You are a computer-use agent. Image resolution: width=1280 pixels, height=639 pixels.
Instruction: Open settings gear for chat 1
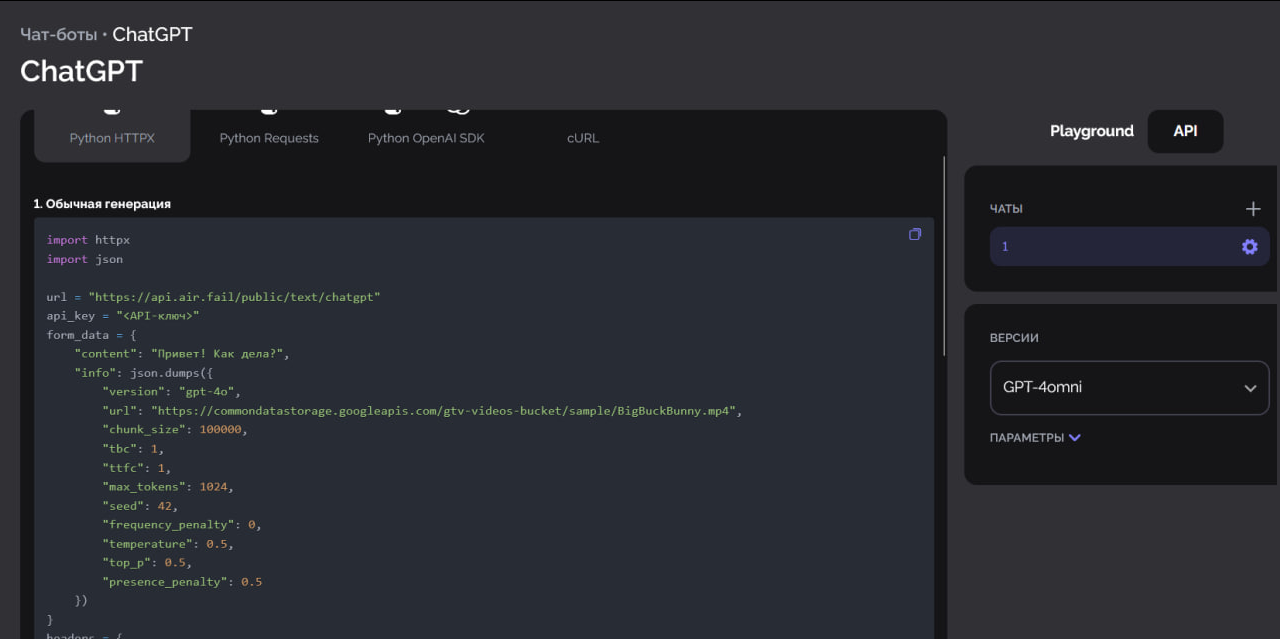click(x=1249, y=247)
